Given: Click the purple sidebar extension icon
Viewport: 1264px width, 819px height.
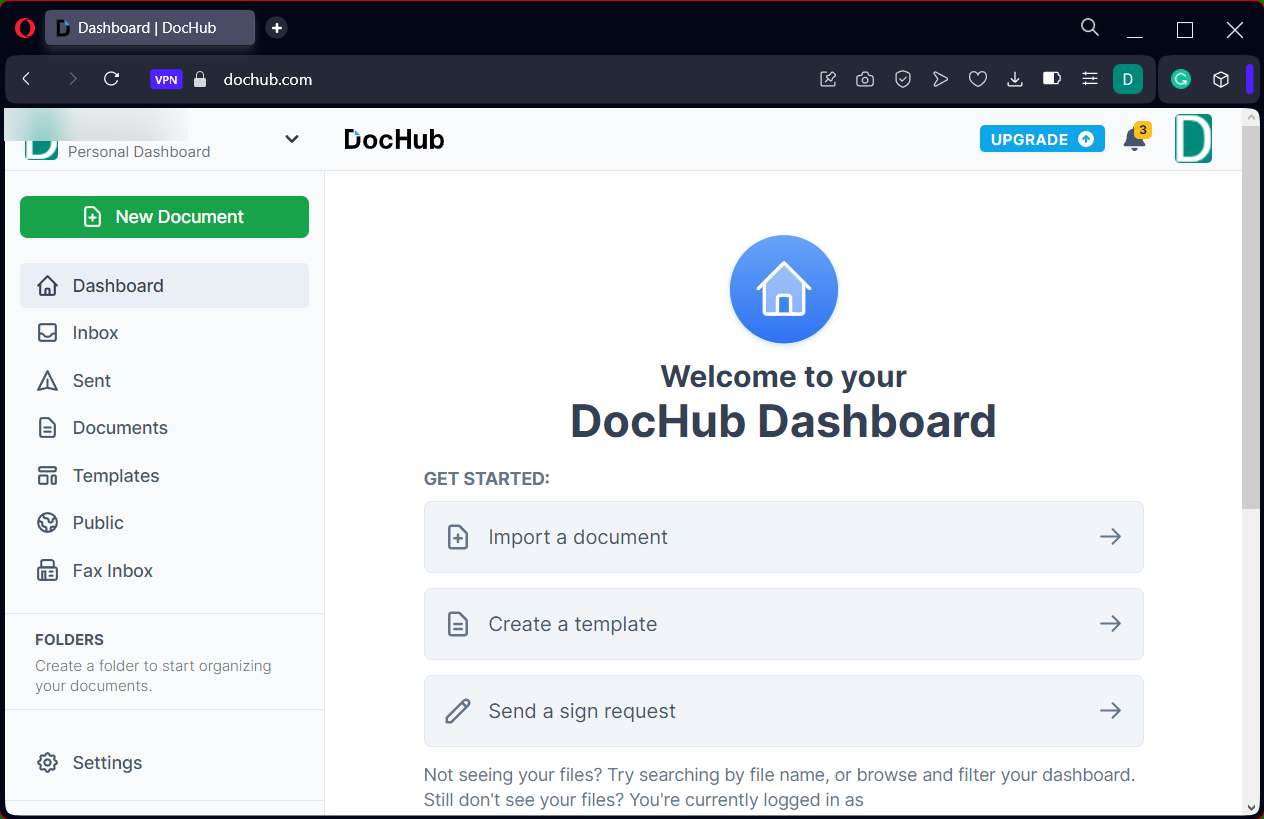Looking at the screenshot, I should 1249,79.
